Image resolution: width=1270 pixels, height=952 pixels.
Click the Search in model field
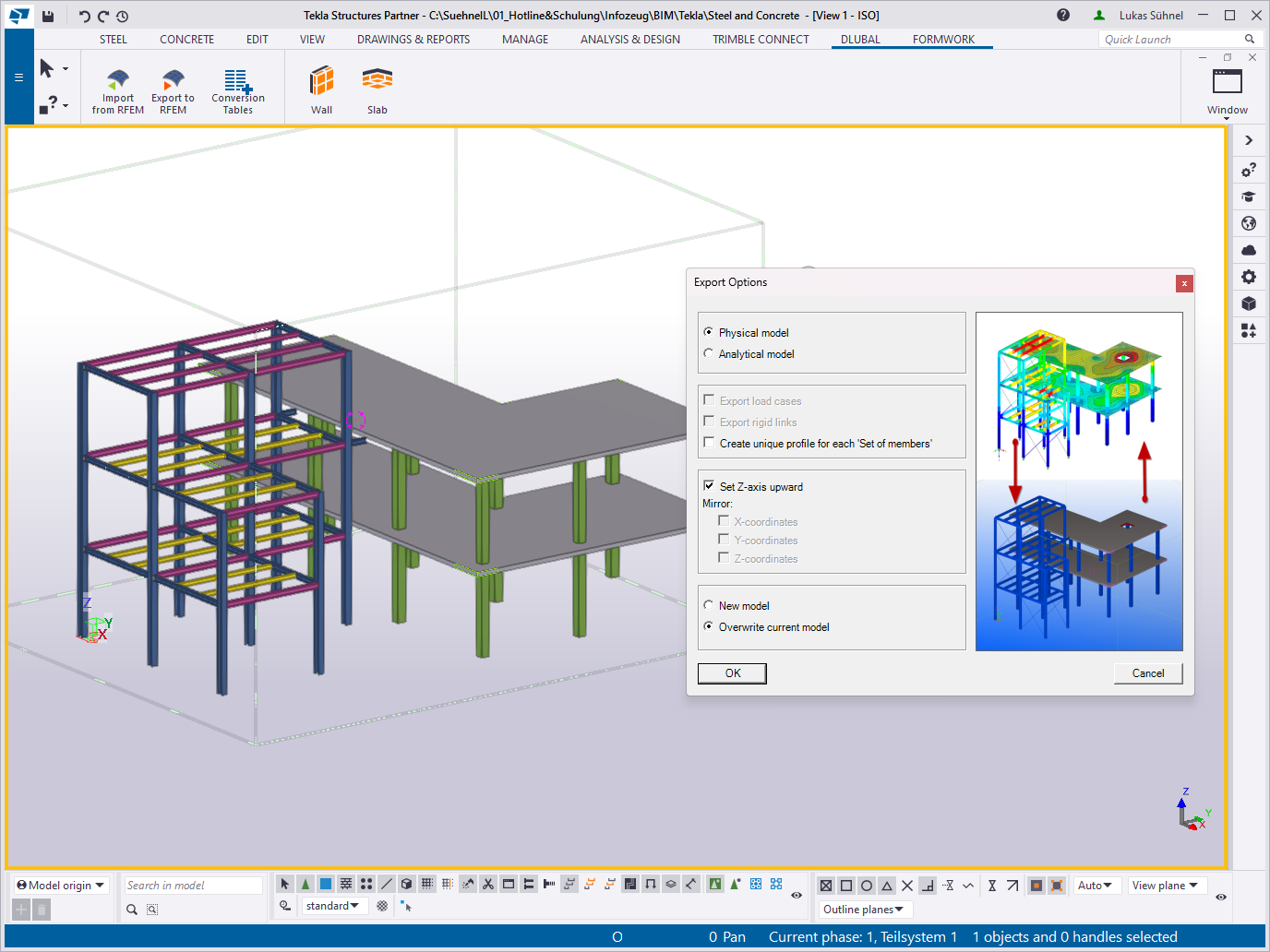point(192,884)
